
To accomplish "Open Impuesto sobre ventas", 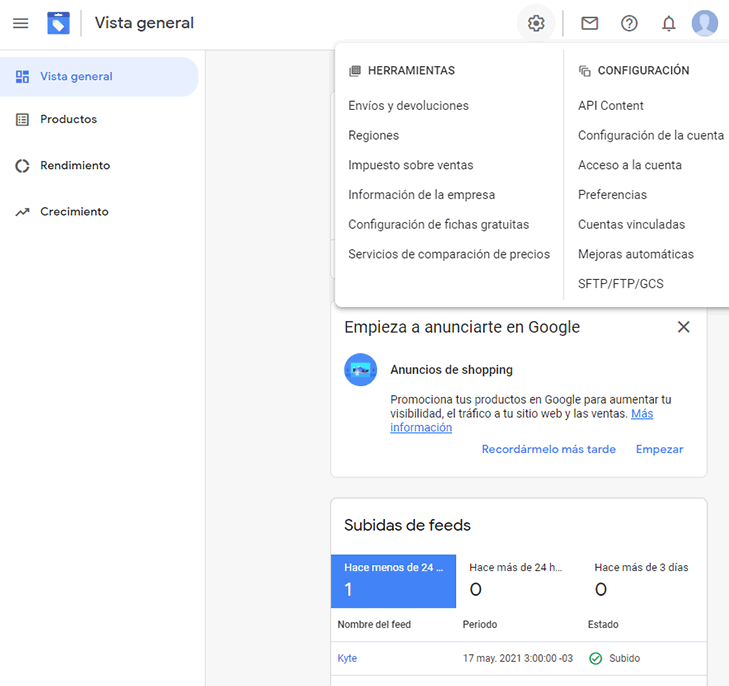I will (x=411, y=165).
